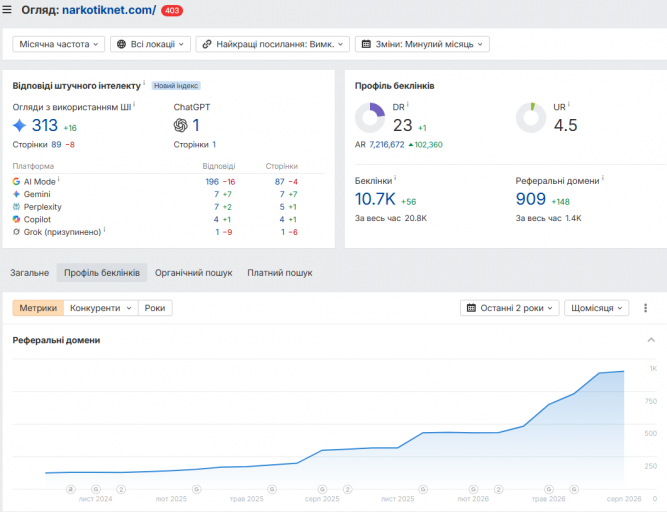Open the referring domains value 909
Screen dimensions: 667x512
[530, 199]
